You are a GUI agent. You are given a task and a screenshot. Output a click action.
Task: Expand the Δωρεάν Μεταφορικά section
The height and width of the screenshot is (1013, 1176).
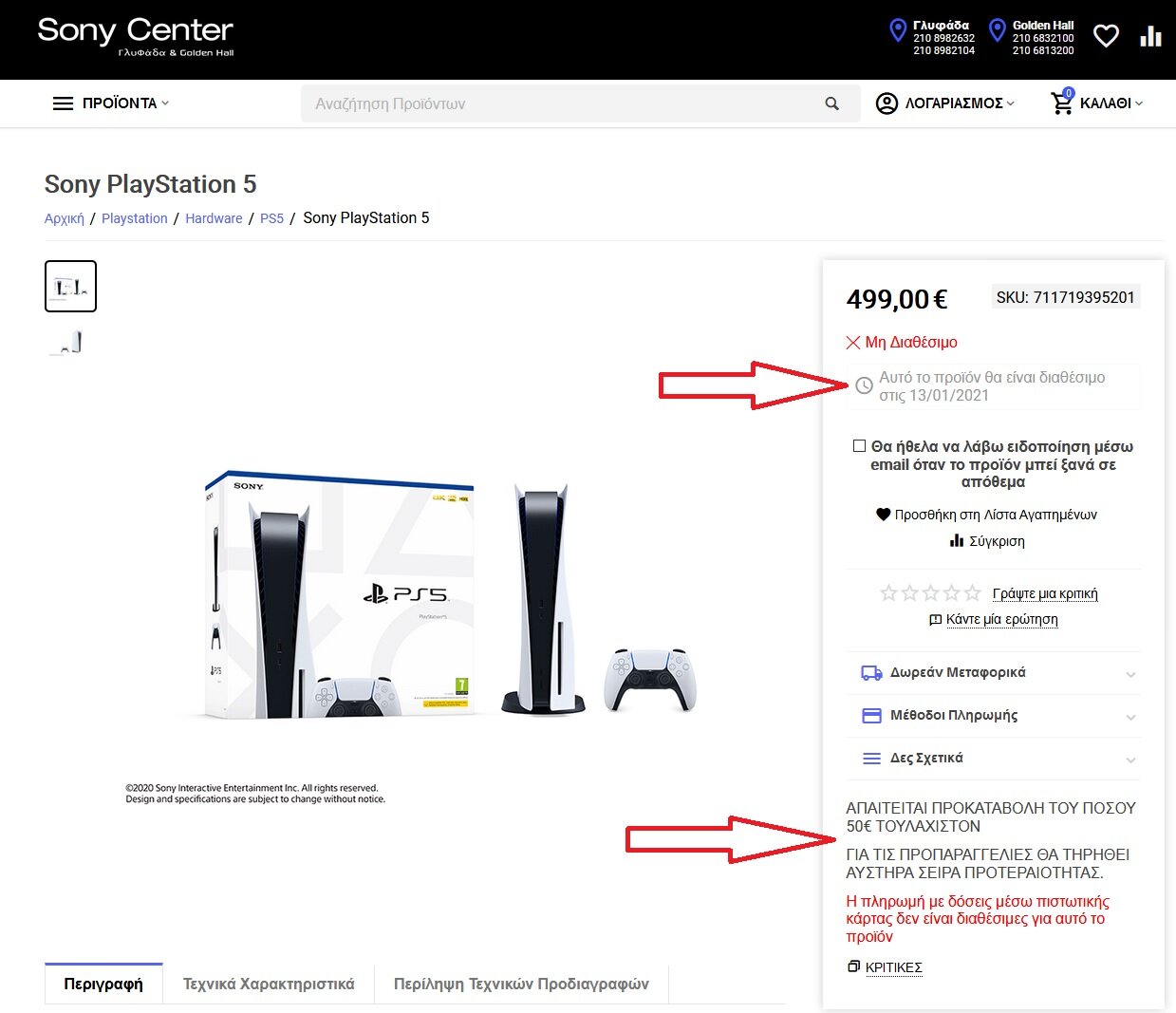[x=994, y=673]
